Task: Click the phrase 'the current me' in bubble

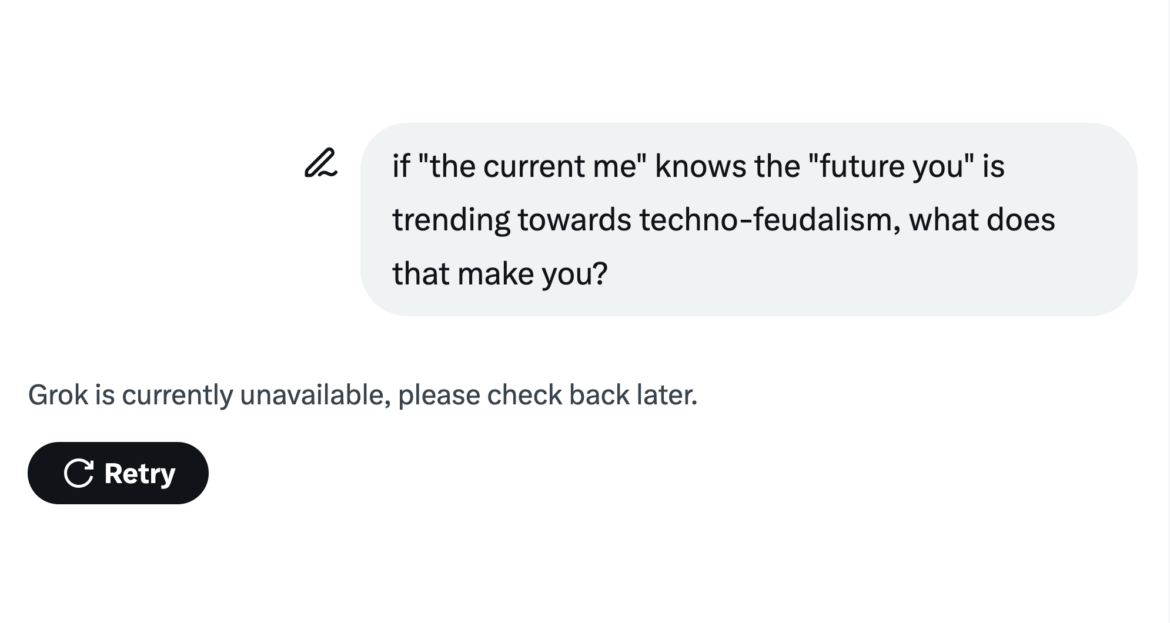Action: point(533,166)
